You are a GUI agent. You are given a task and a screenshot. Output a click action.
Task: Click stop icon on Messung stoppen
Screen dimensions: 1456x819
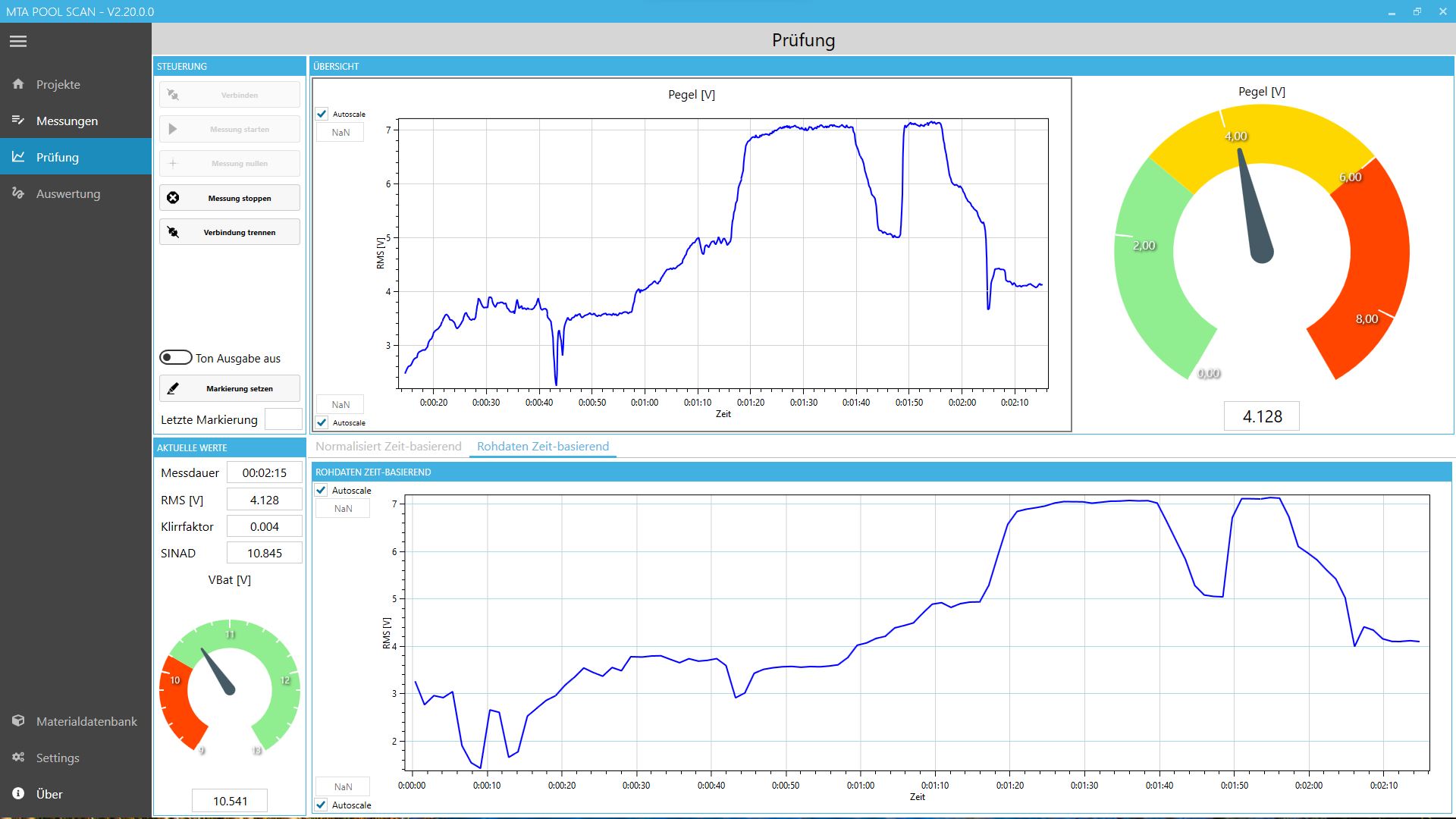[173, 198]
